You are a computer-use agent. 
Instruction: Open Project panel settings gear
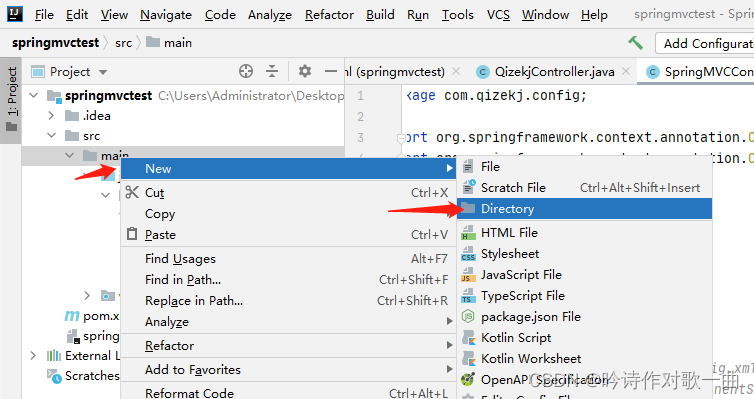click(x=305, y=72)
